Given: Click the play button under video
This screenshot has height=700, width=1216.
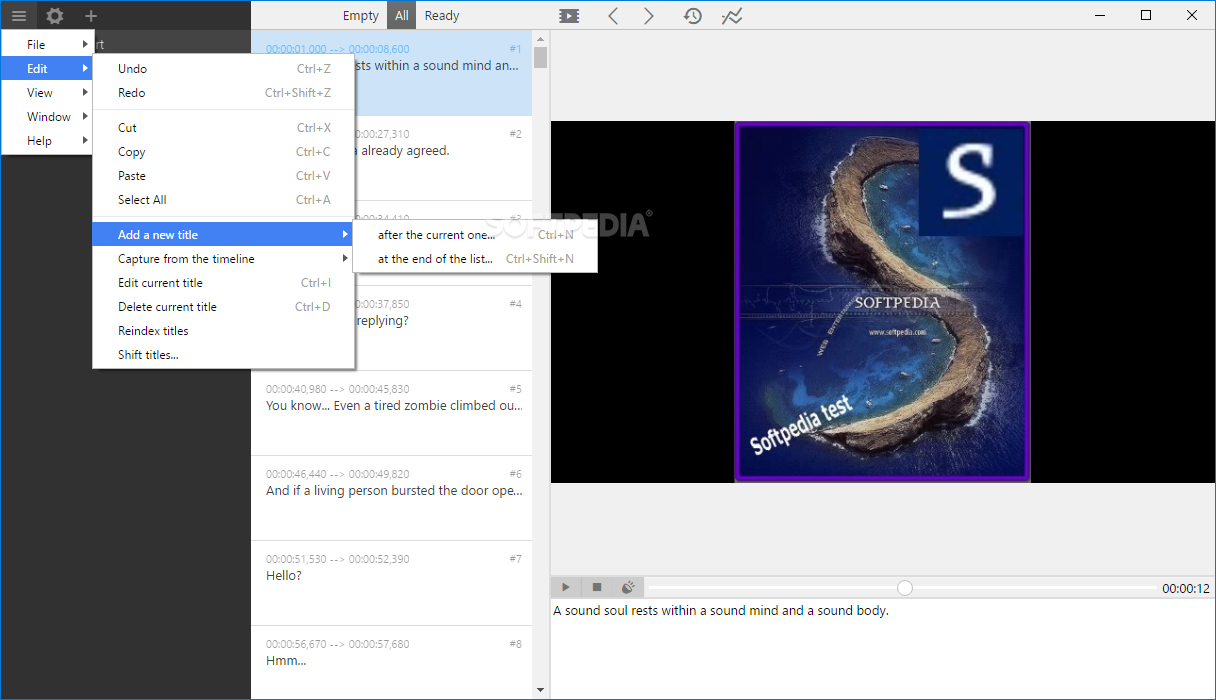Looking at the screenshot, I should coord(566,587).
